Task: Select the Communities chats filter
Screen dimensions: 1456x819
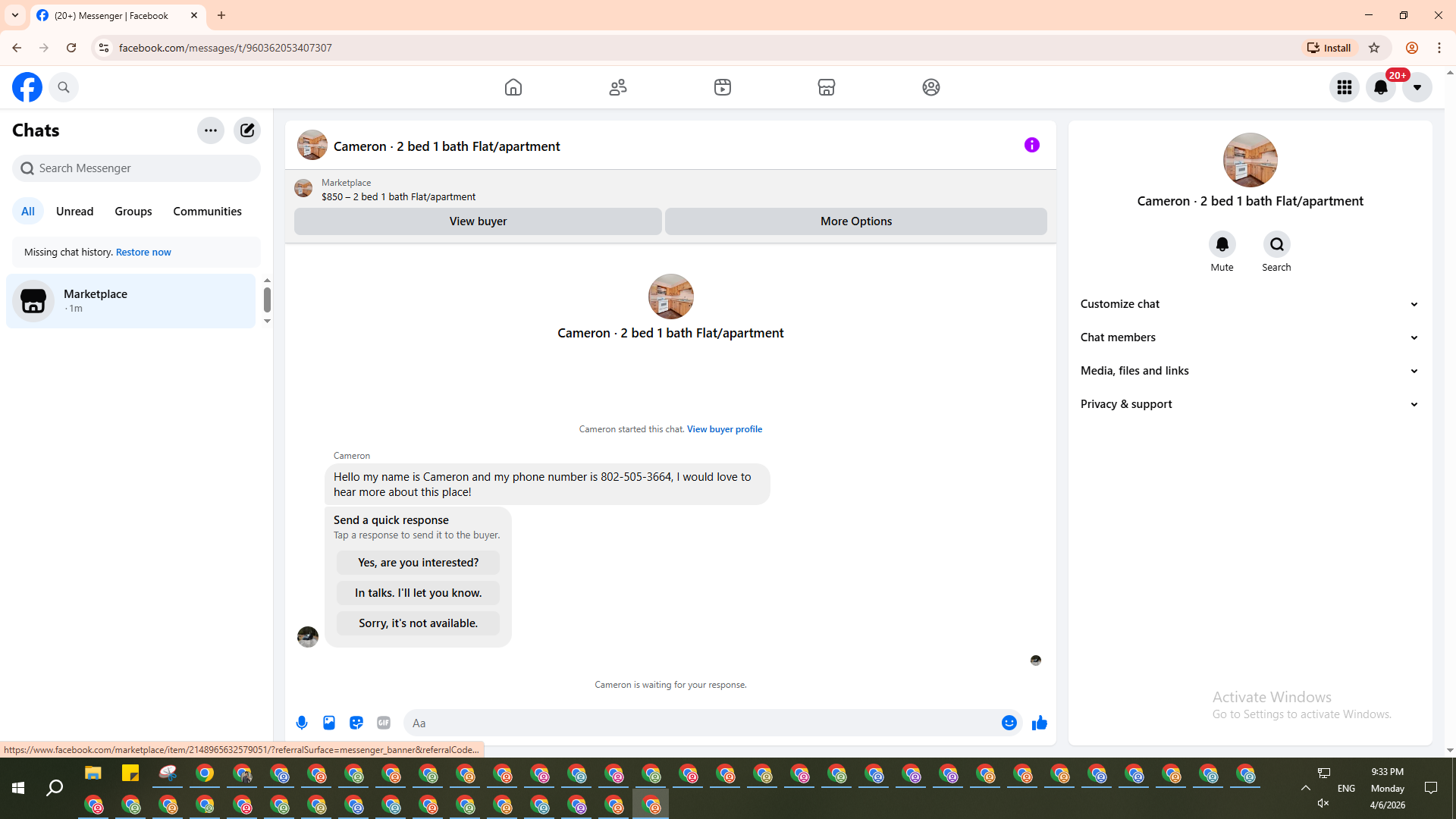Action: 208,212
